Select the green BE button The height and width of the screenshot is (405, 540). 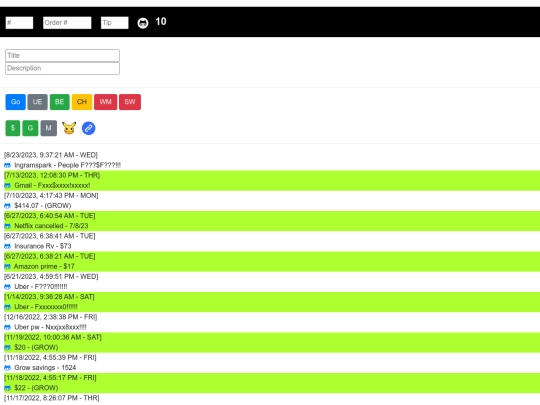tap(60, 102)
